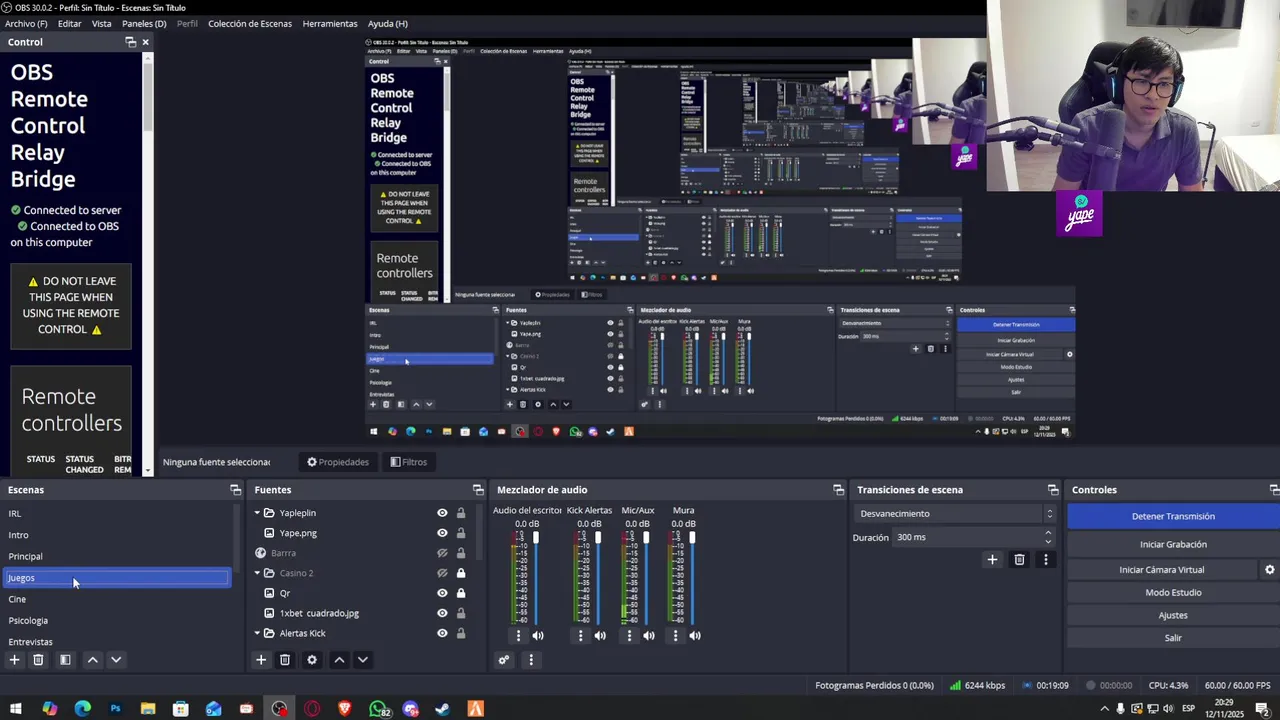Image resolution: width=1280 pixels, height=720 pixels.
Task: Show the hidden Barrra source
Action: 442,553
